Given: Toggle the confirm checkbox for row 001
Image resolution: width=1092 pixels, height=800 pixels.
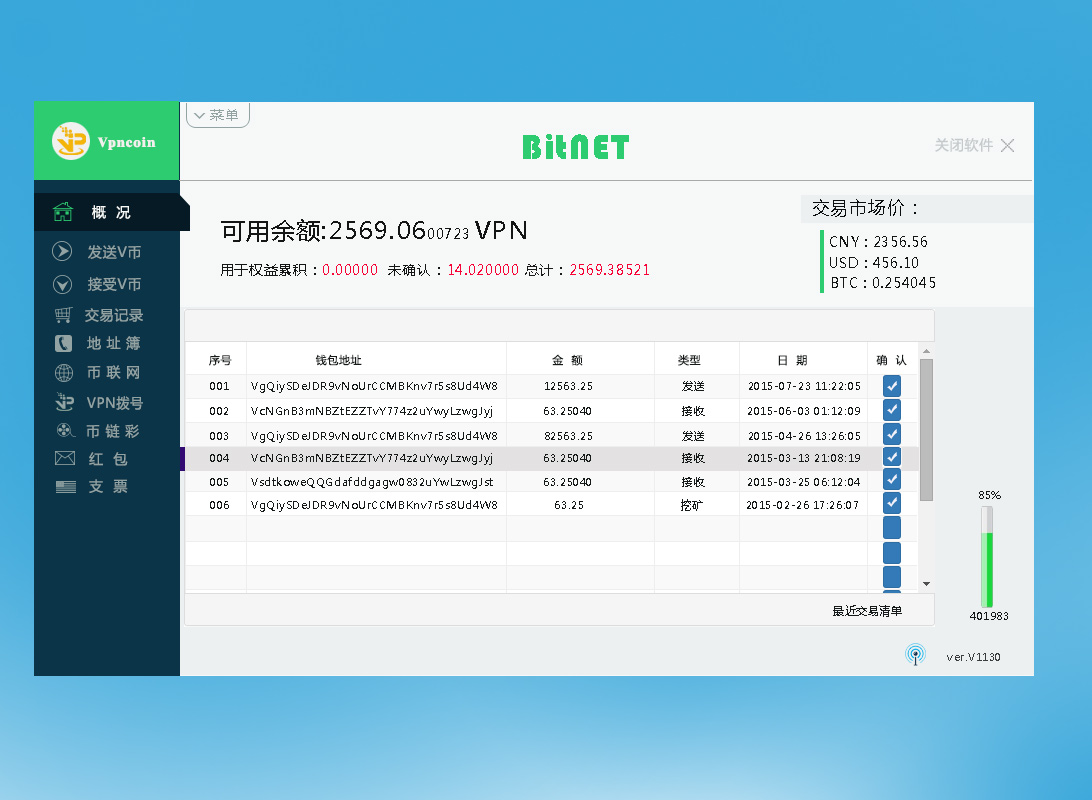Looking at the screenshot, I should 891,386.
